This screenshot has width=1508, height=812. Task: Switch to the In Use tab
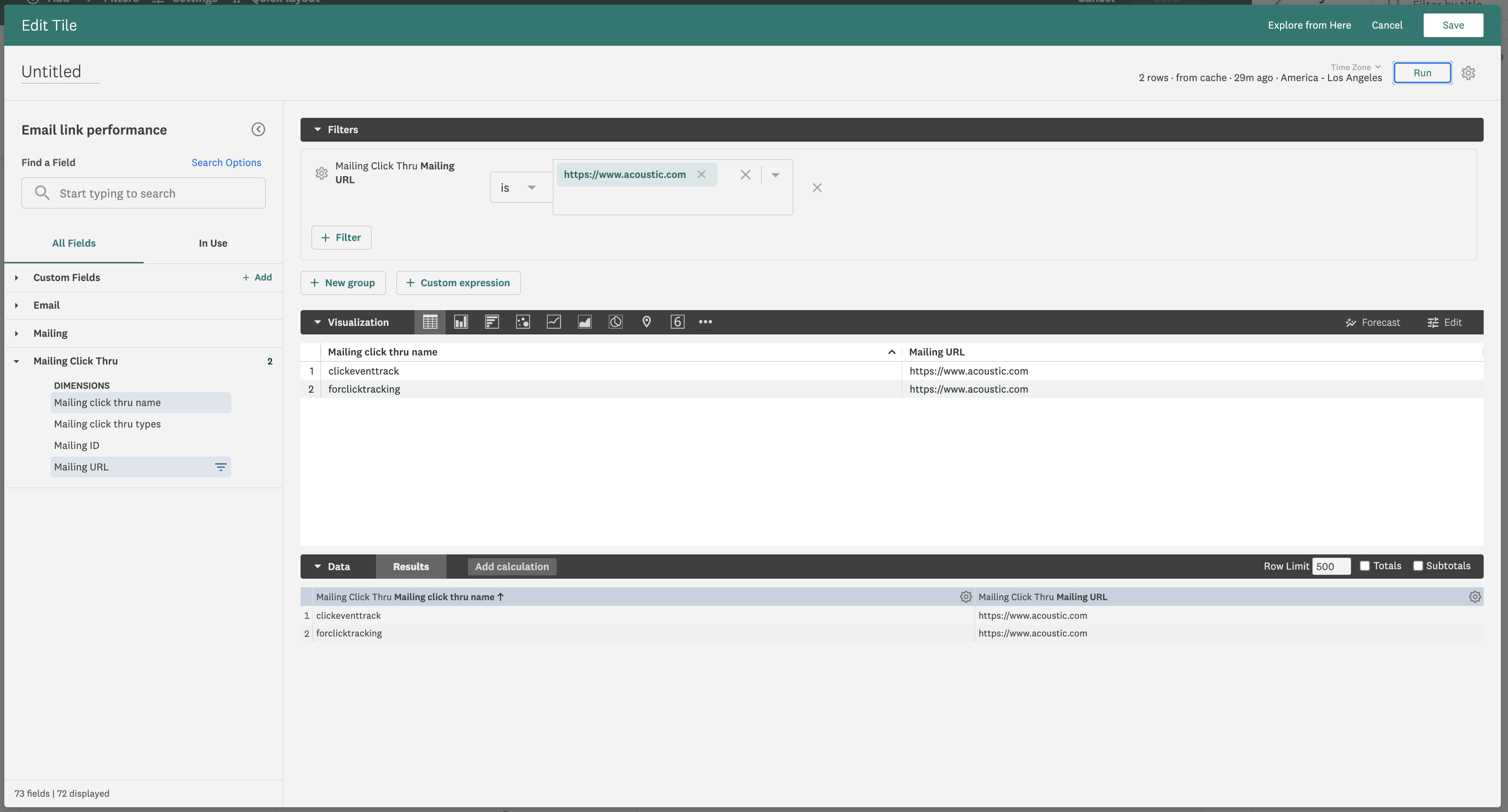click(x=212, y=243)
